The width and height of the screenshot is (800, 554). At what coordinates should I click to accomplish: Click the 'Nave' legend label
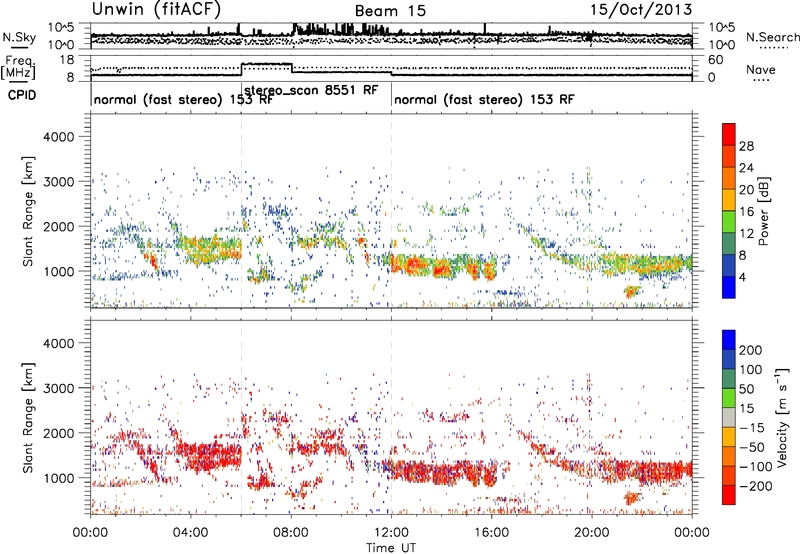[761, 69]
